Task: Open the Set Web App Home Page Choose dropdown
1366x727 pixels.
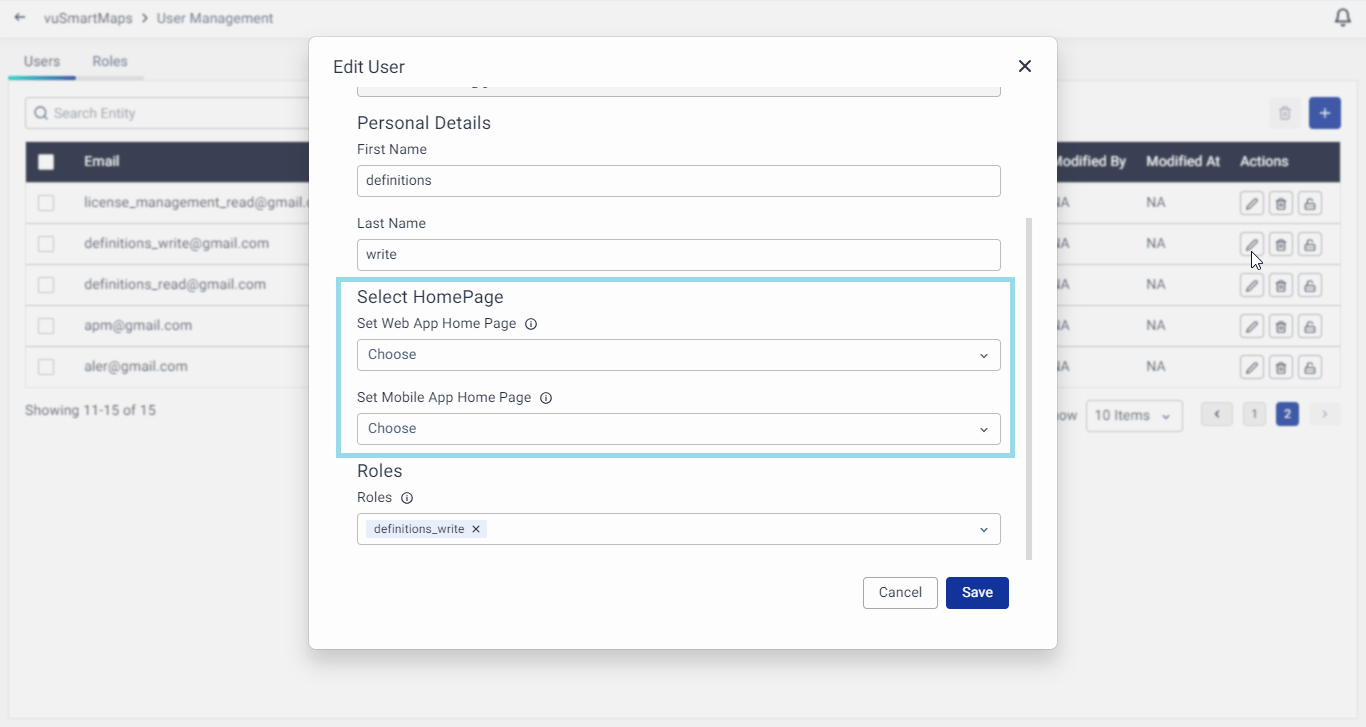Action: click(x=678, y=354)
